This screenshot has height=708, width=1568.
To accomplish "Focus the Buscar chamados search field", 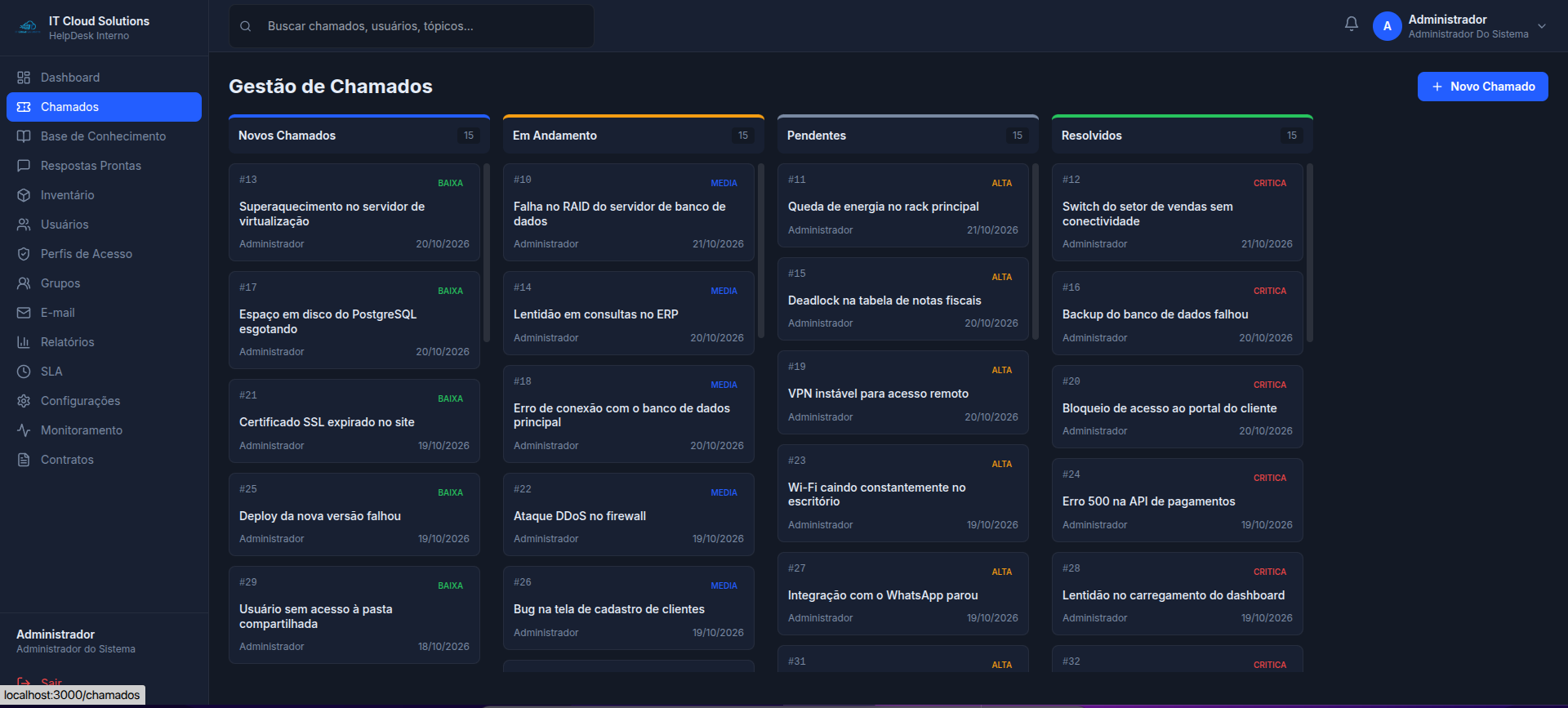I will [x=412, y=26].
